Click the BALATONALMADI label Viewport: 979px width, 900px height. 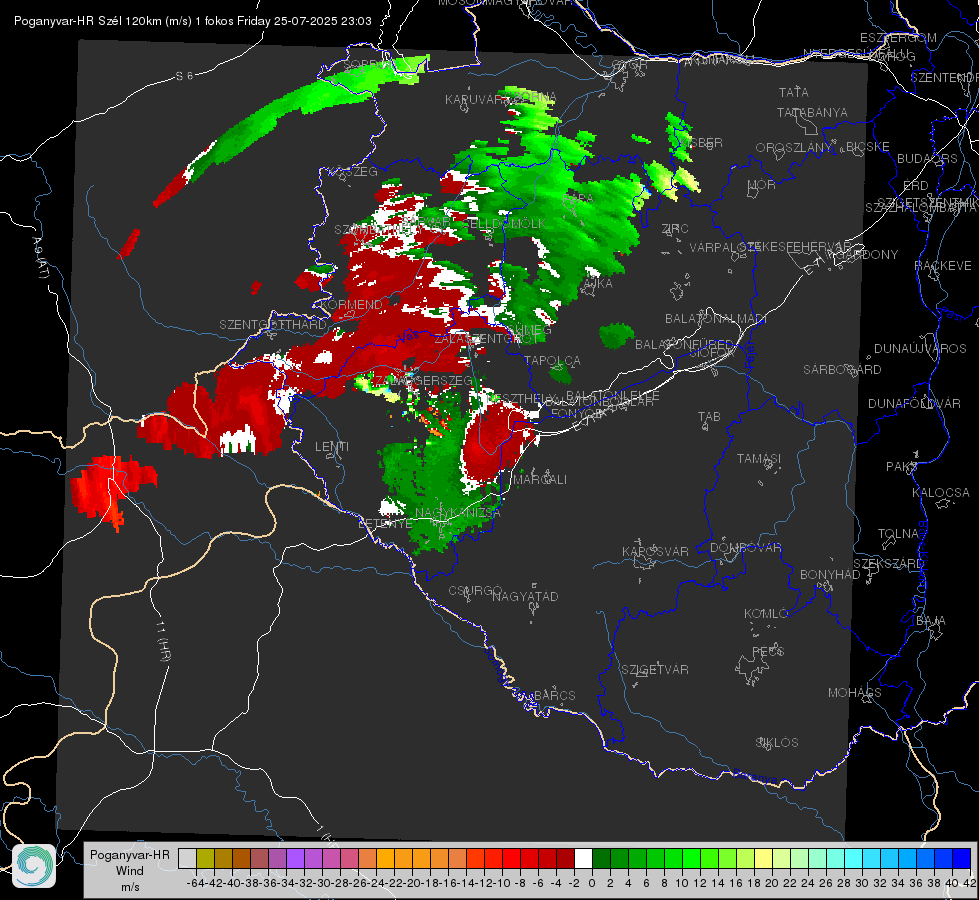716,319
